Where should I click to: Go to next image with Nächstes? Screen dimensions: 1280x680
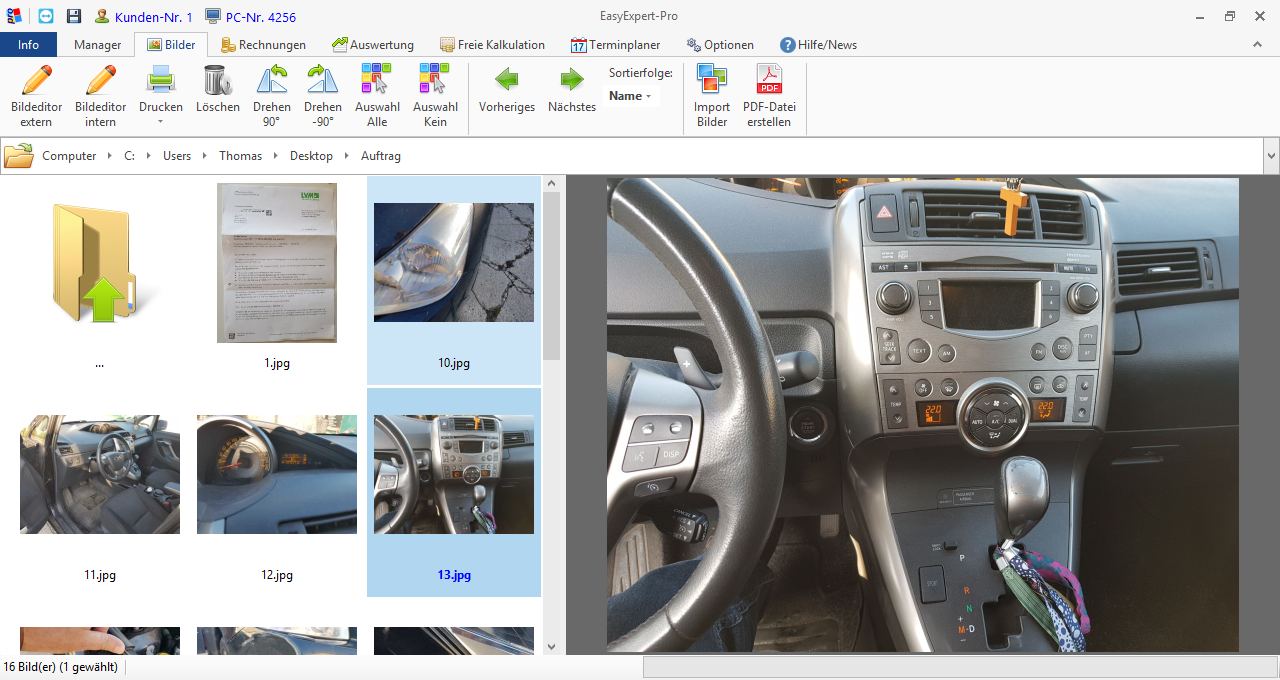pos(572,89)
